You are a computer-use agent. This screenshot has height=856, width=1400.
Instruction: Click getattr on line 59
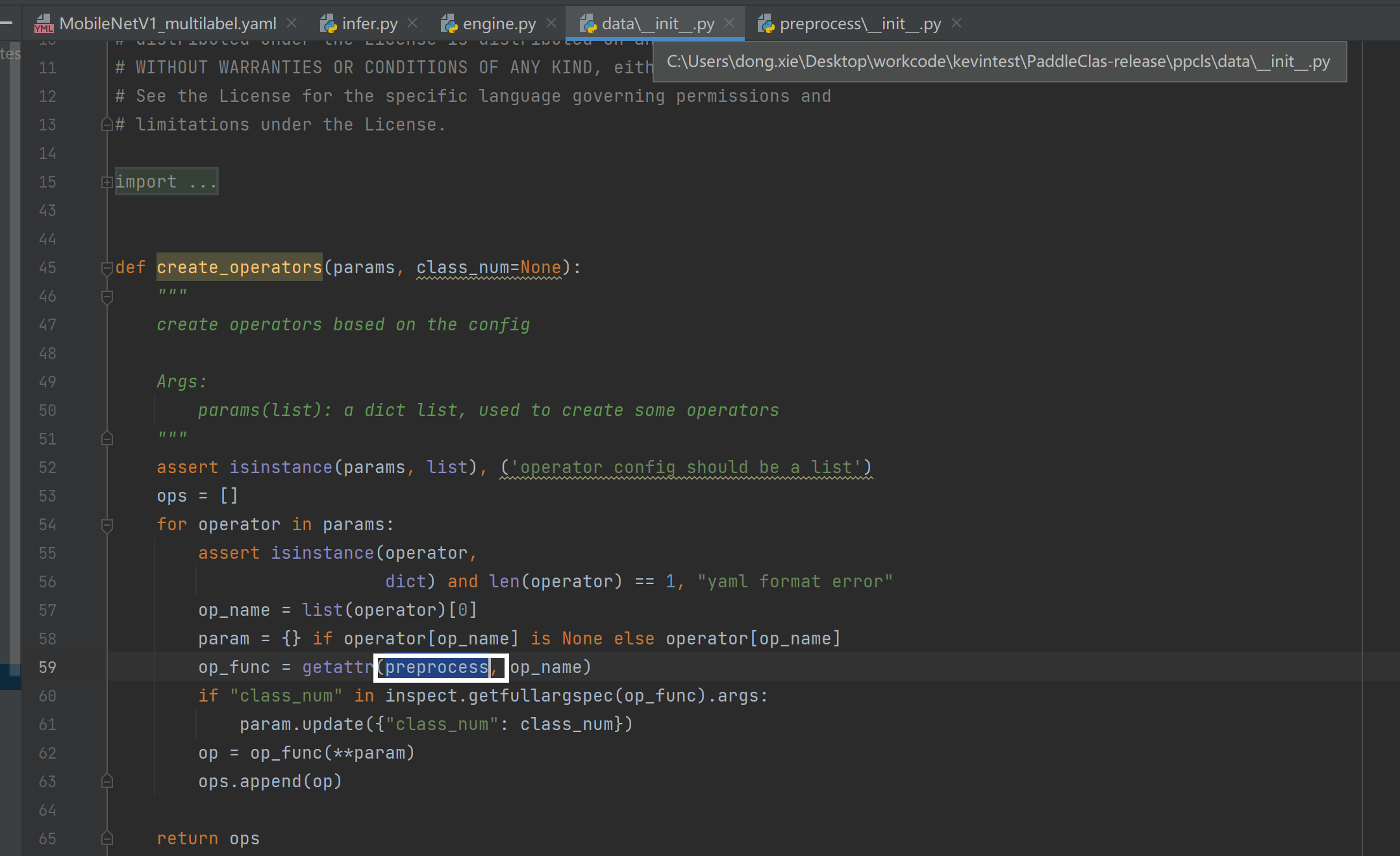[x=338, y=667]
